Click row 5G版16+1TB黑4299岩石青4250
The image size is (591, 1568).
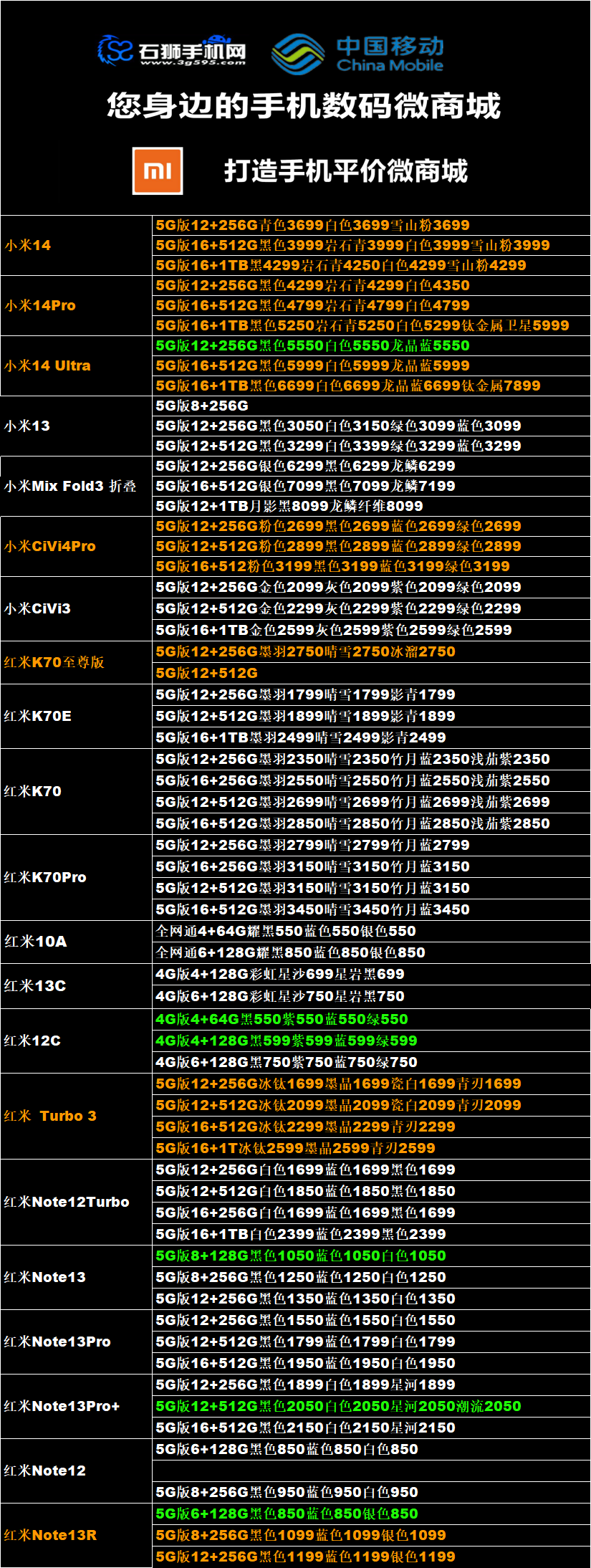click(x=371, y=265)
